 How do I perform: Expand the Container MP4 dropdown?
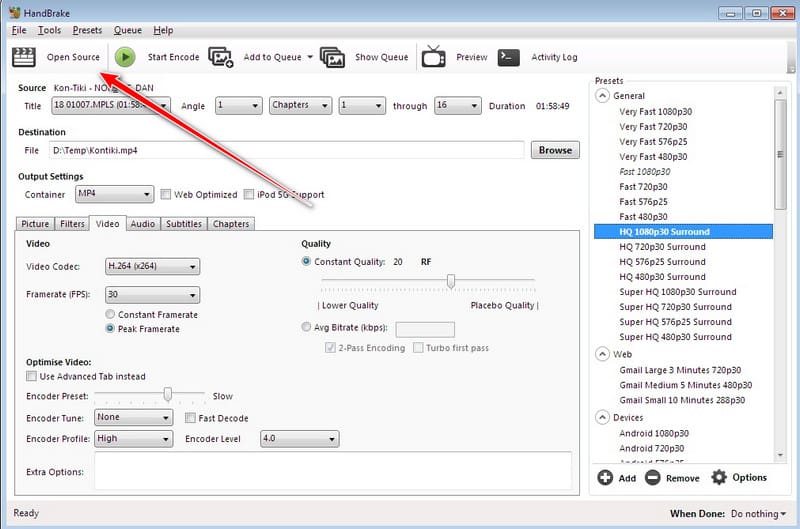coord(115,194)
